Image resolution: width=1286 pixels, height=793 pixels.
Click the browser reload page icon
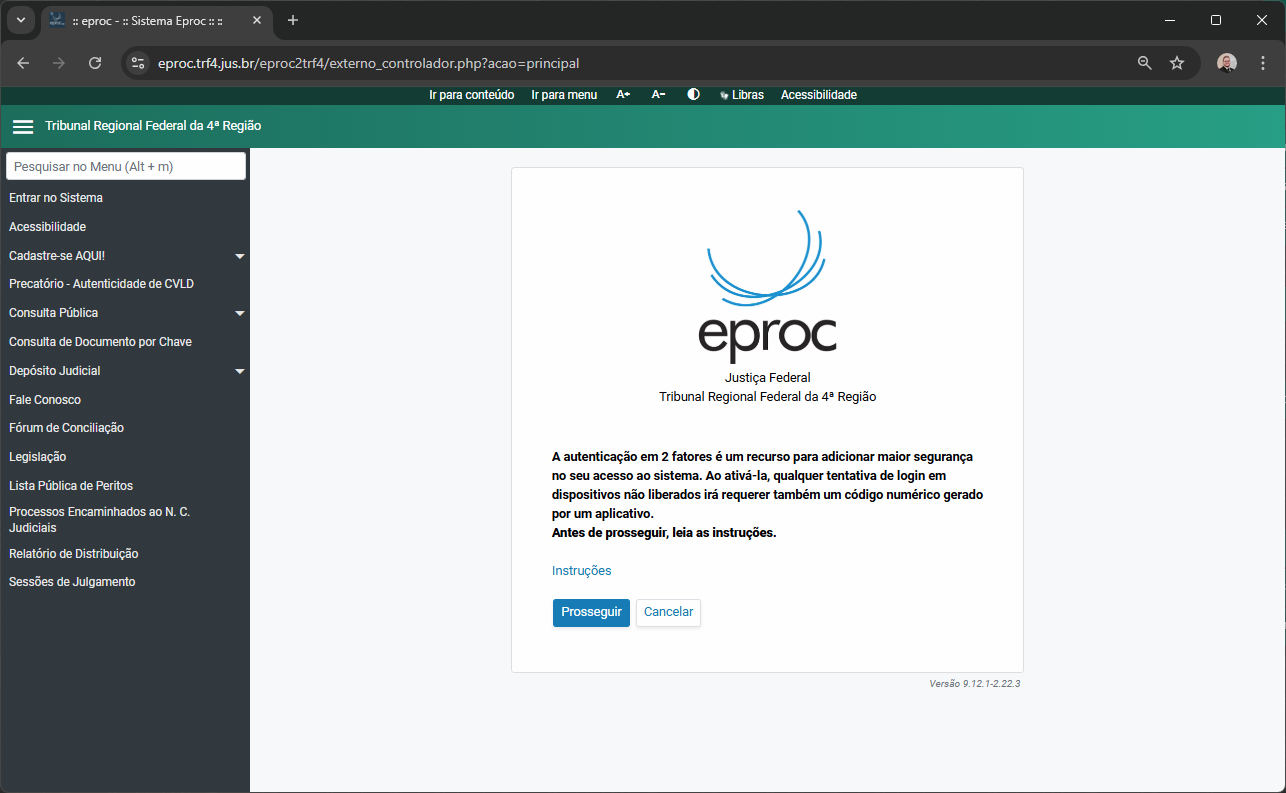click(x=95, y=63)
